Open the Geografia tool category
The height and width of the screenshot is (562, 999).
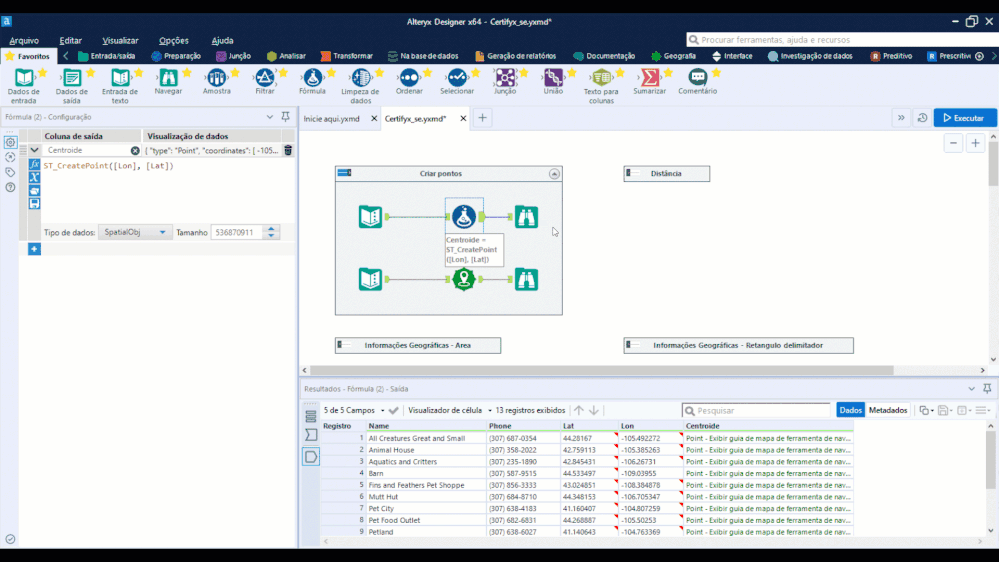673,56
